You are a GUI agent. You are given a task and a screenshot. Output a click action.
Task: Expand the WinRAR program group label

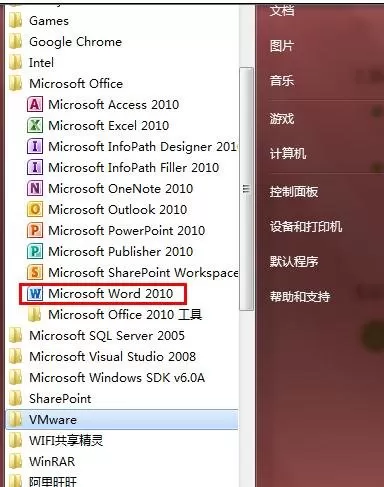tap(52, 462)
